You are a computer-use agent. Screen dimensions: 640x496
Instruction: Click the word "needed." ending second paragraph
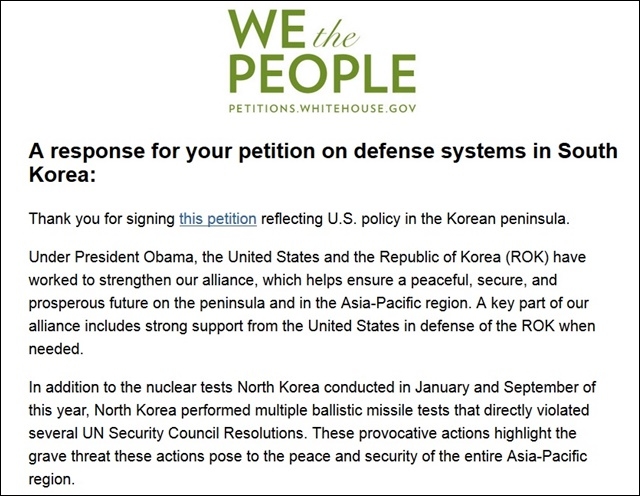(x=56, y=349)
